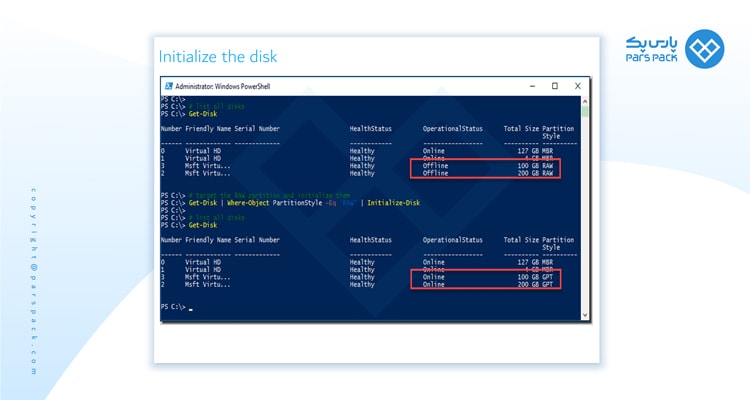Click the 'Administrator: Windows PowerShell' title text
The width and height of the screenshot is (750, 400).
coord(222,87)
